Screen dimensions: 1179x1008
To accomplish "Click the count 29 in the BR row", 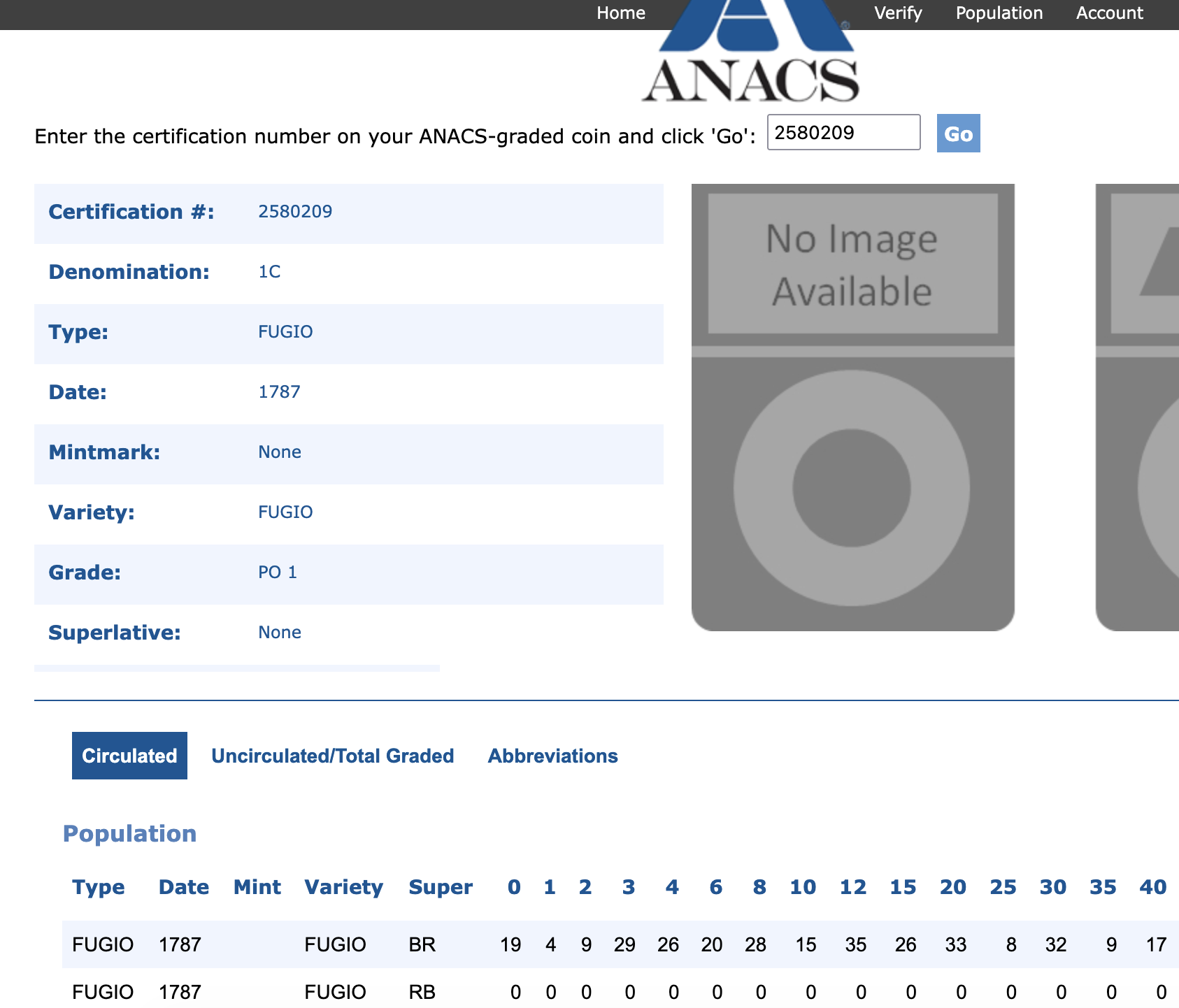I will [x=624, y=945].
